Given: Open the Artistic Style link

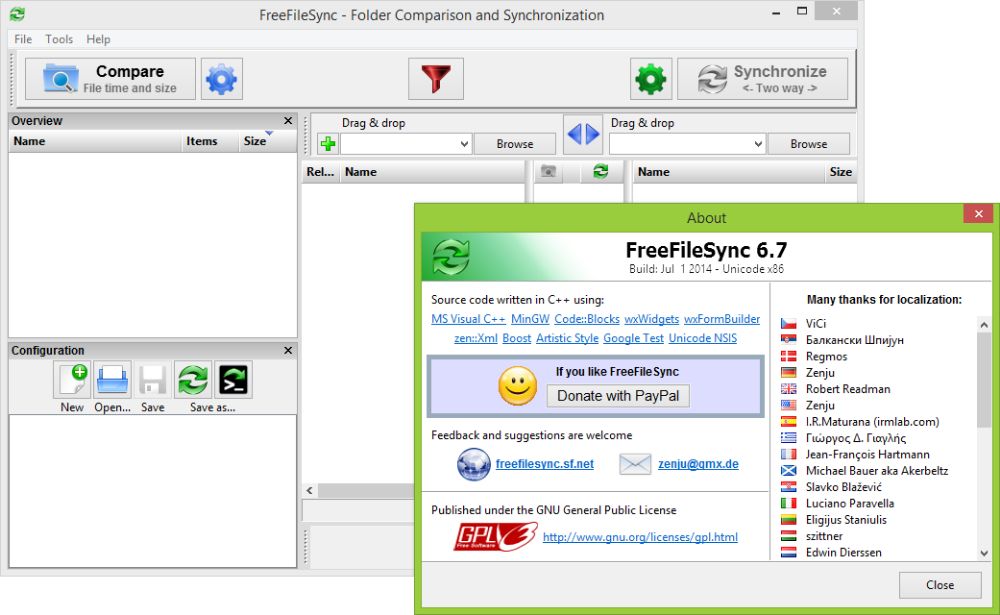Looking at the screenshot, I should (567, 338).
